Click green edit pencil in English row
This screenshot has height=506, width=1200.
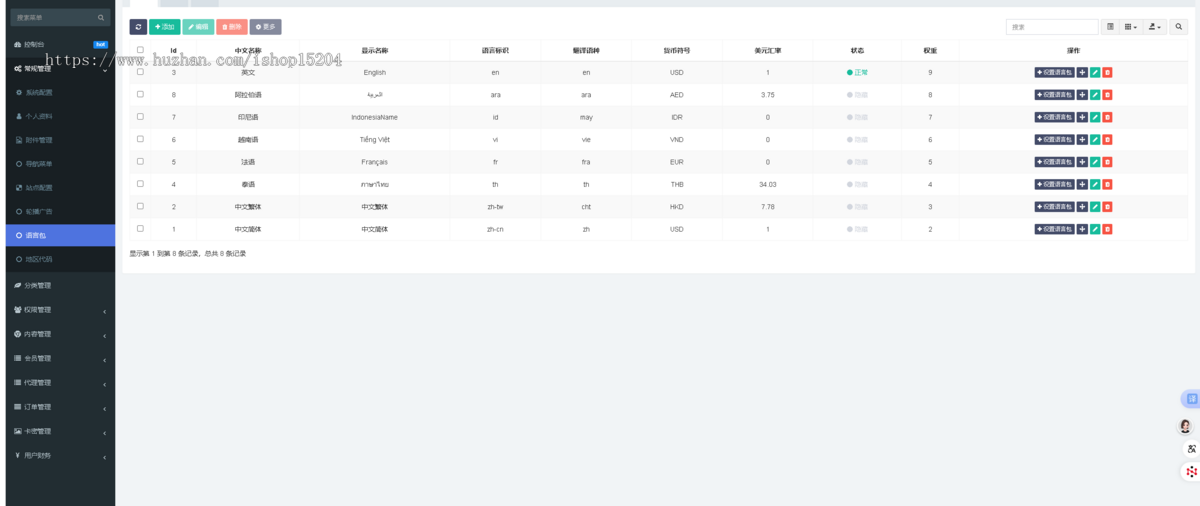(1095, 73)
